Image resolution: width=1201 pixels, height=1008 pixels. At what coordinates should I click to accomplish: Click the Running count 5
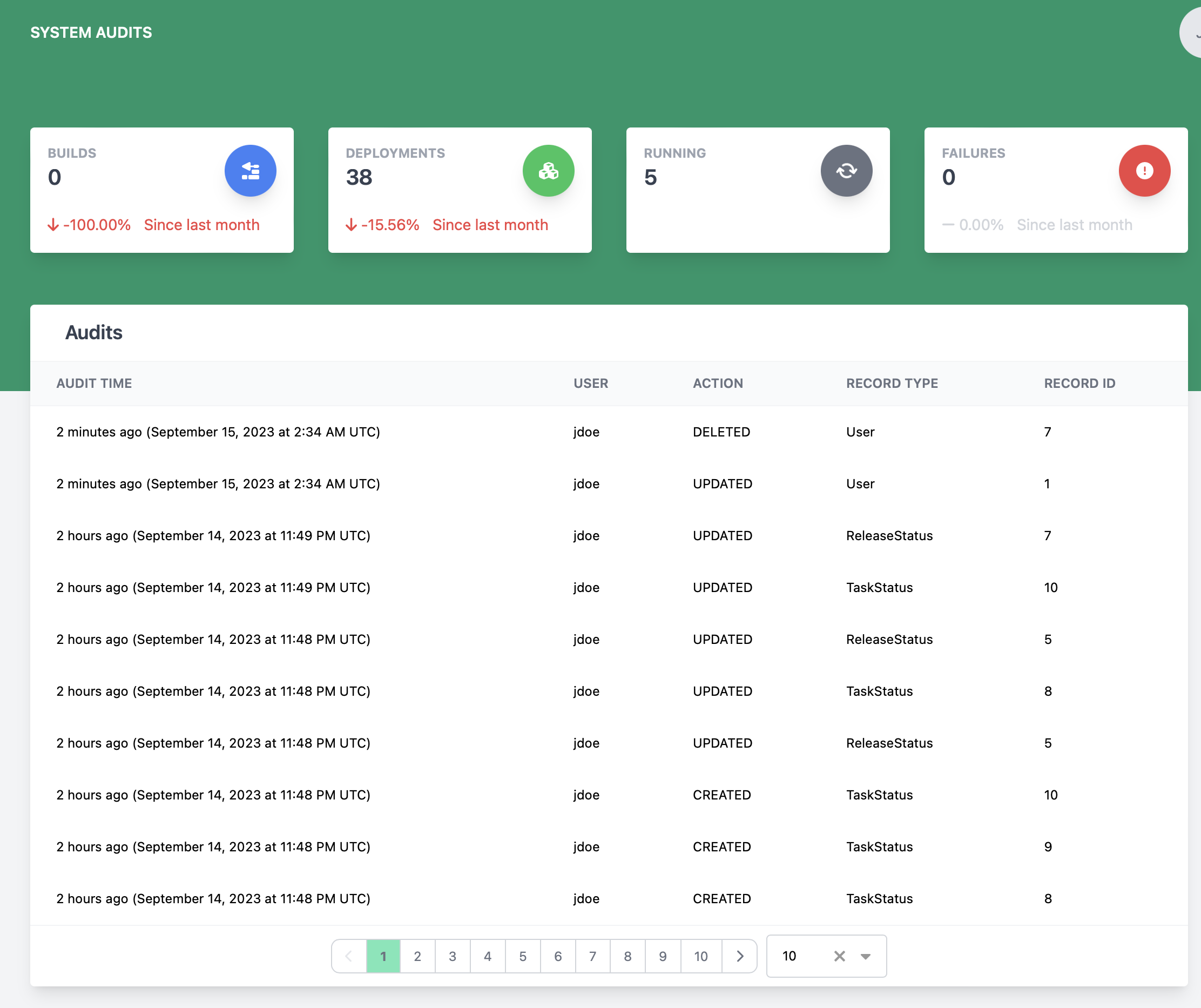pyautogui.click(x=650, y=177)
